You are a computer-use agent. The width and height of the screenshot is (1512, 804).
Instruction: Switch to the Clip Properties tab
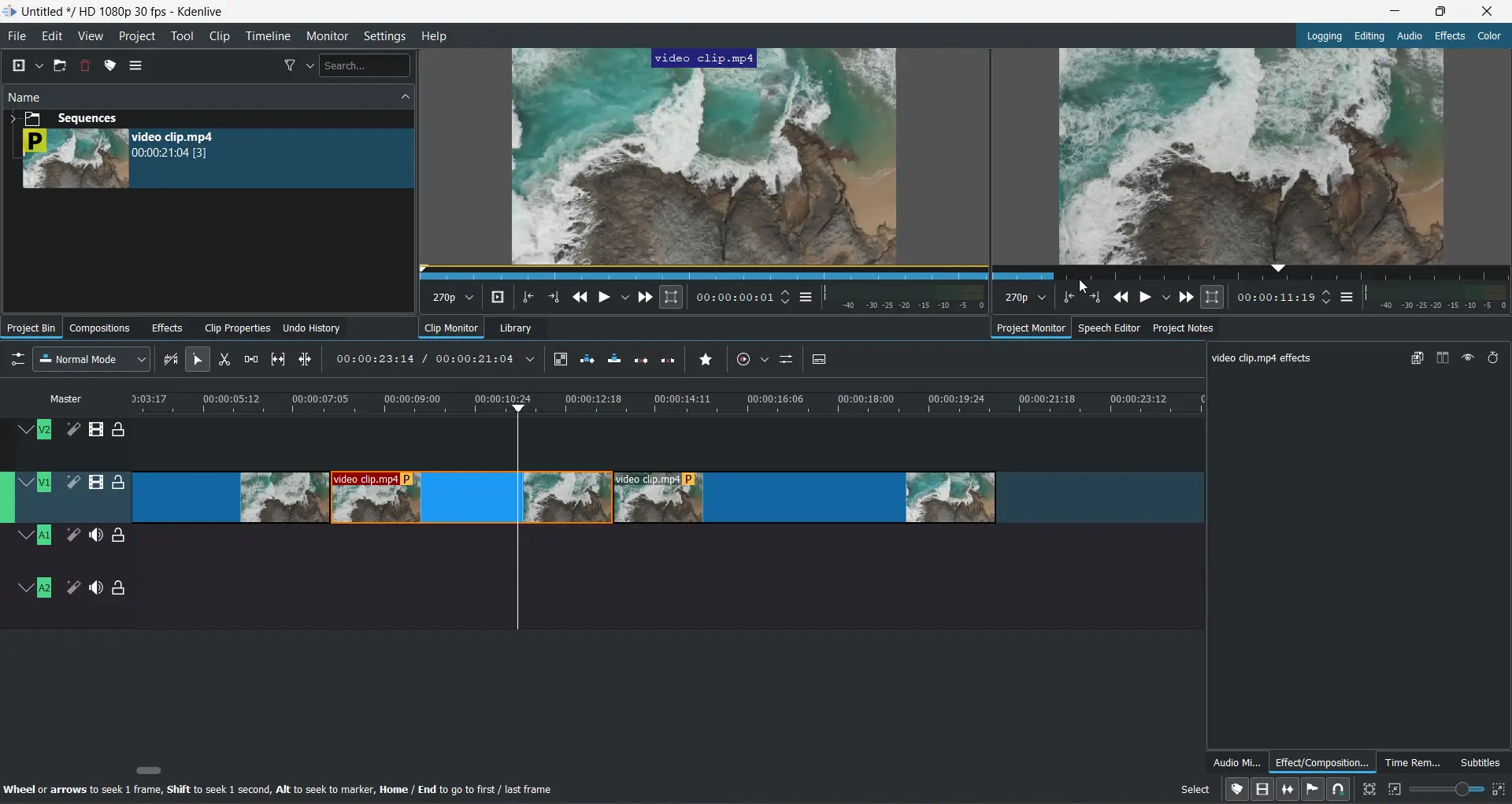(237, 329)
